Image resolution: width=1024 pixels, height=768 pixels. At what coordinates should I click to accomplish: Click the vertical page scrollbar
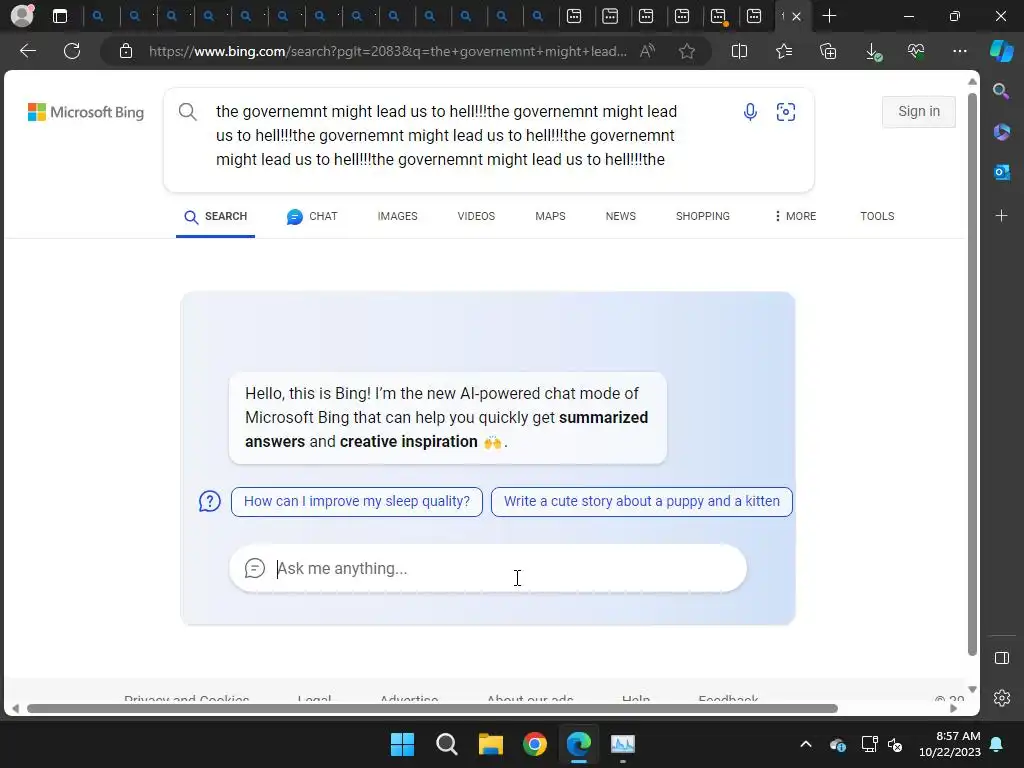coord(972,374)
